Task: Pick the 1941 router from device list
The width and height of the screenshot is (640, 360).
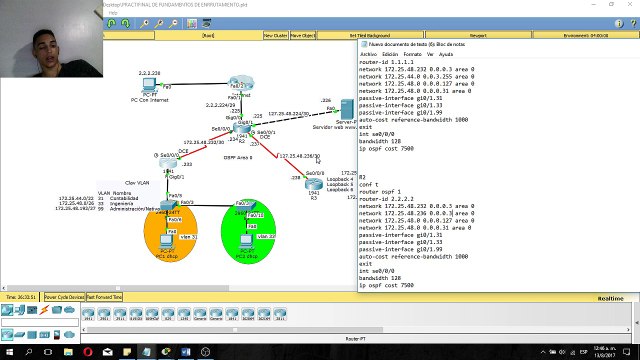Action: point(88,314)
